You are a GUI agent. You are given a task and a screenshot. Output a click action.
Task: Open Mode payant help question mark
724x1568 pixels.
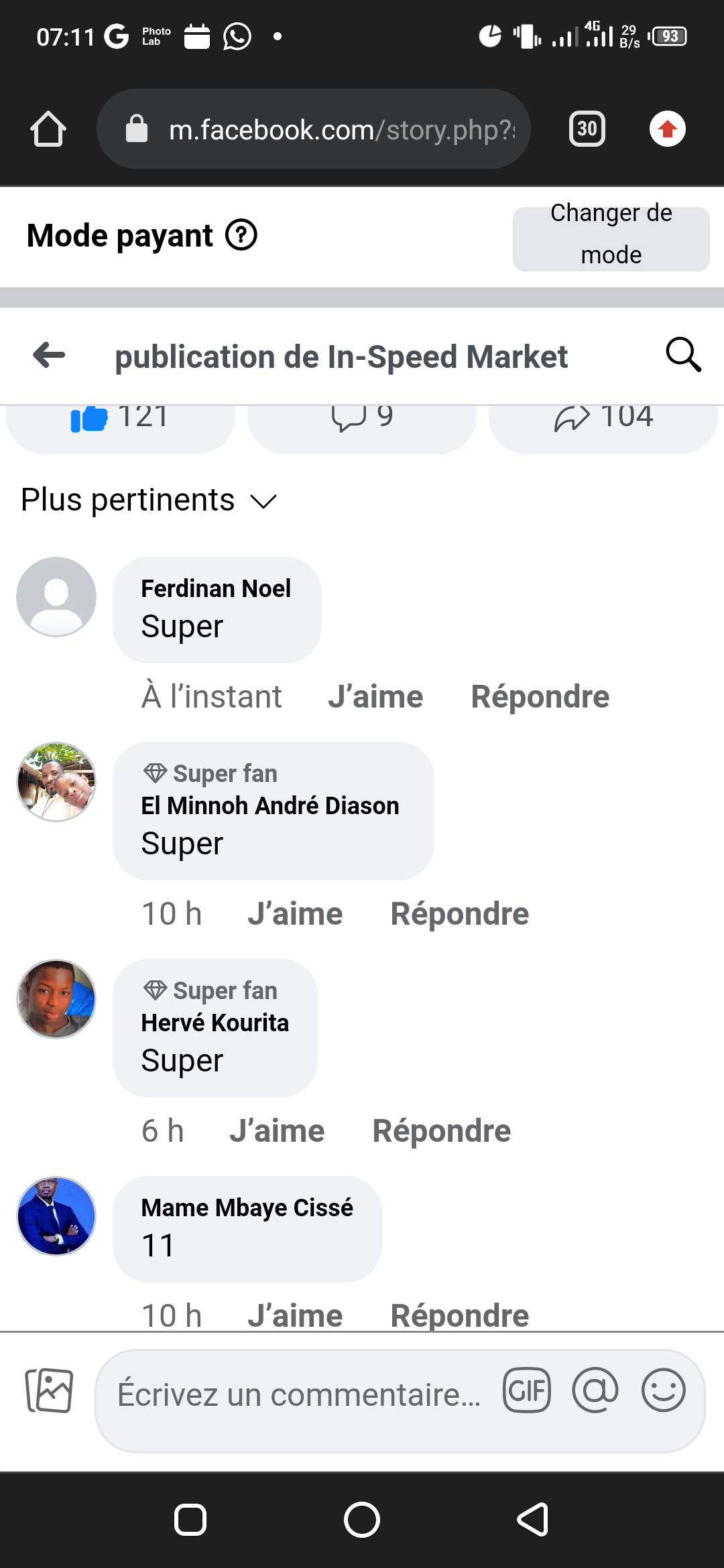(x=241, y=235)
